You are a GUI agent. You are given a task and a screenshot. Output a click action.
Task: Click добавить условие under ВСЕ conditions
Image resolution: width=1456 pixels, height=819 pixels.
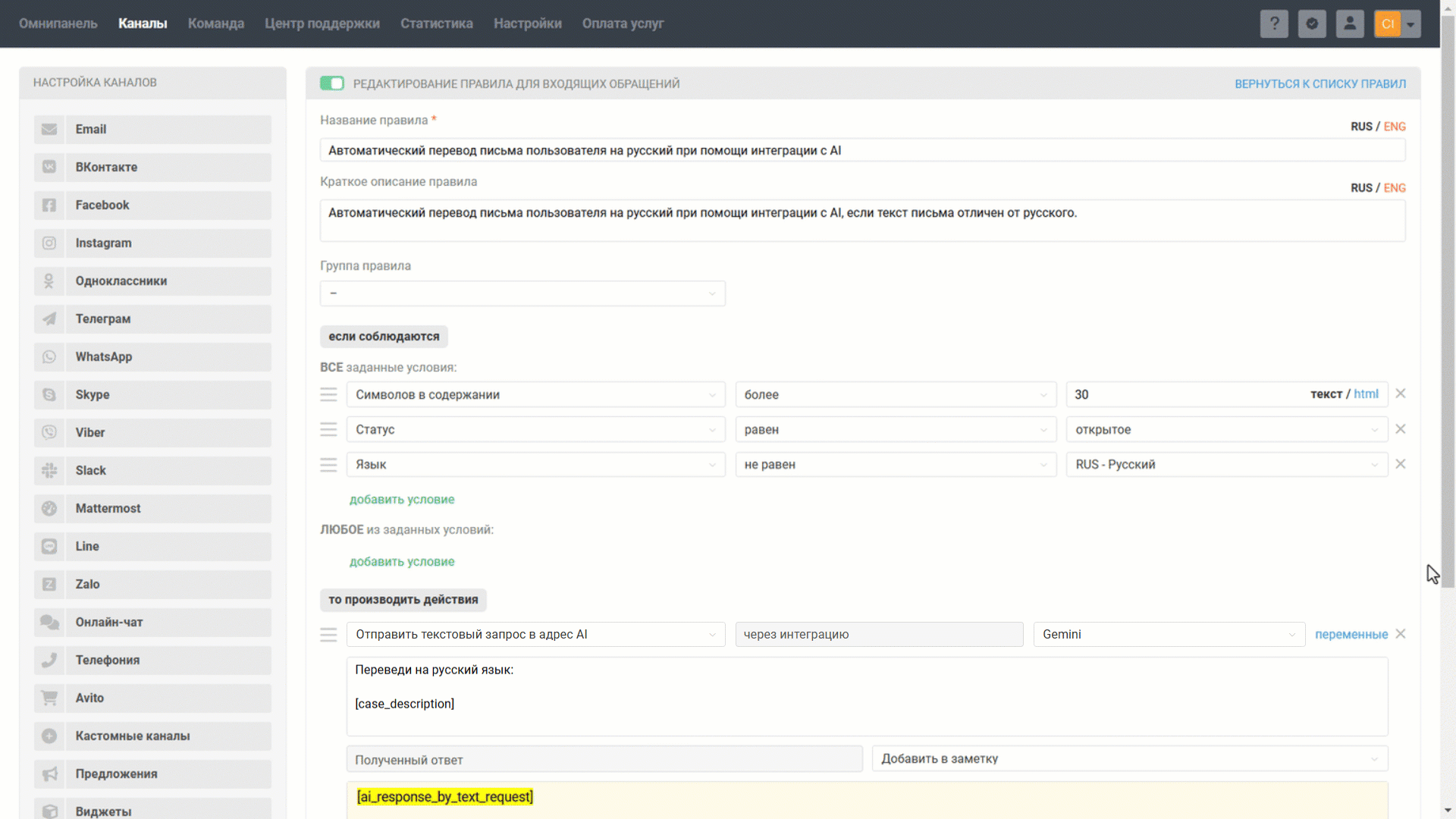coord(402,500)
